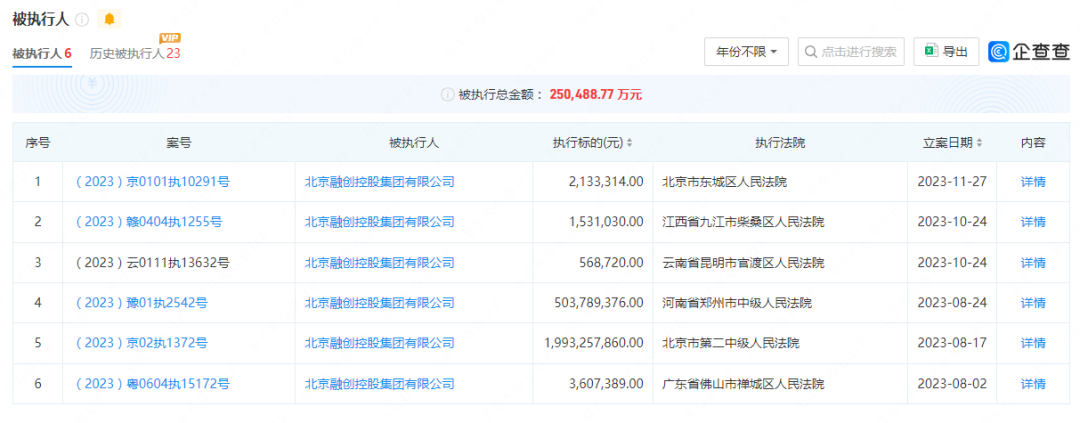
Task: Click the 企查查 logo
Action: click(1029, 52)
